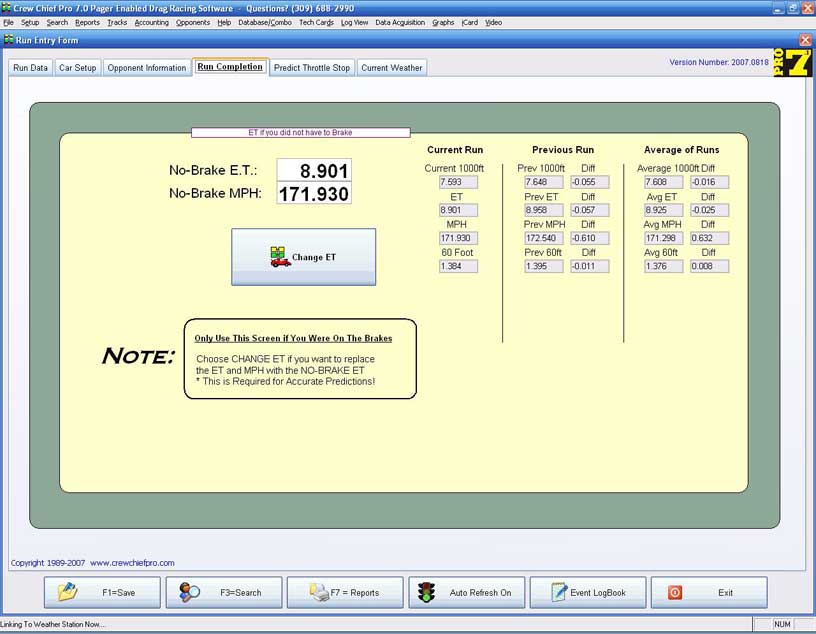This screenshot has height=634, width=816.
Task: Switch to the Current Weather tab
Action: tap(392, 68)
